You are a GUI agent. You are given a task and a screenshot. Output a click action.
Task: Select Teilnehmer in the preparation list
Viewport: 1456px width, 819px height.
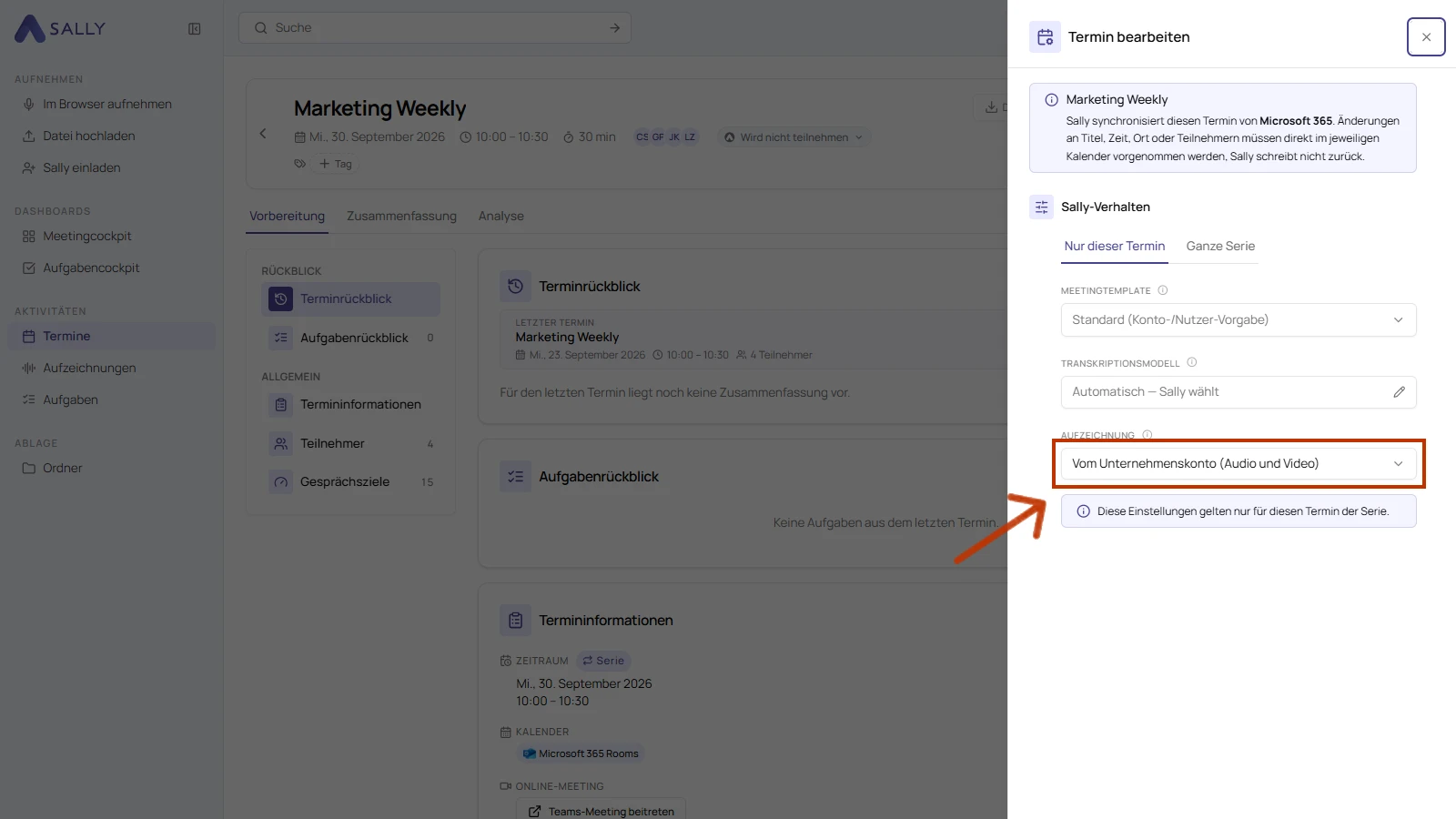(x=350, y=444)
